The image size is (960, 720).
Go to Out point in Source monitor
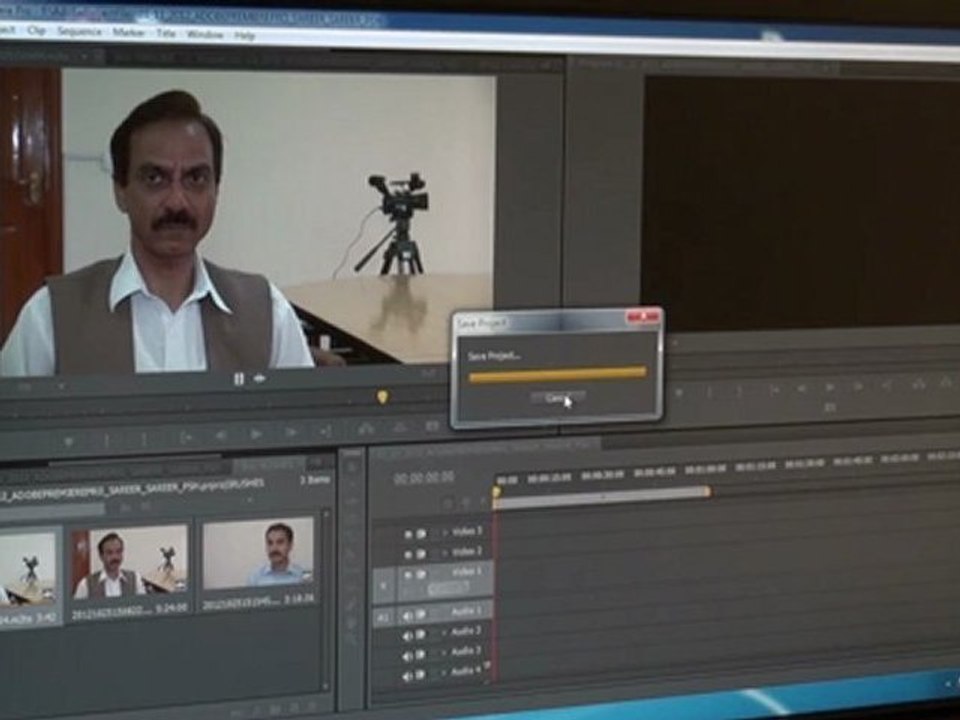(326, 431)
